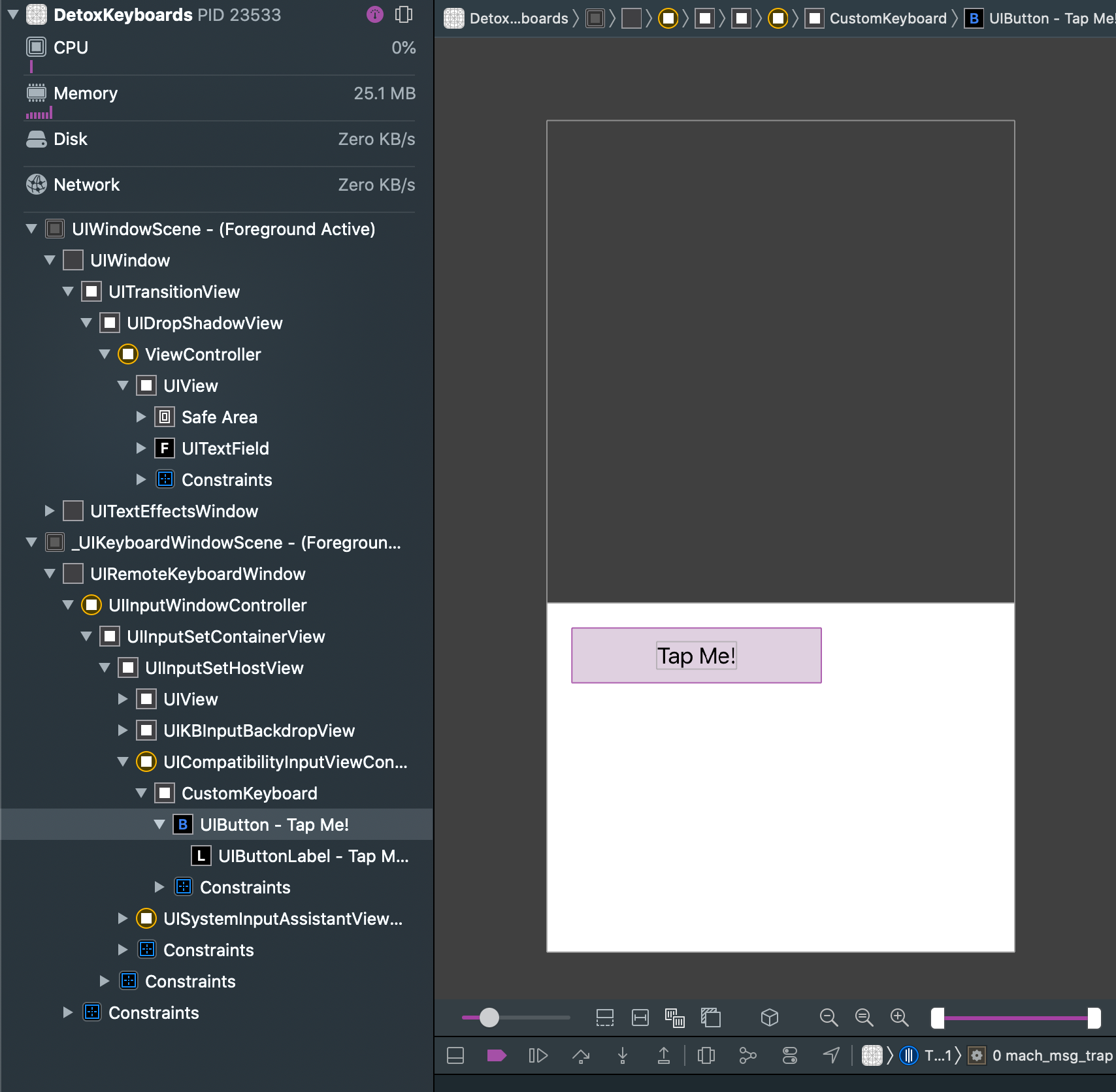The image size is (1116, 1092).
Task: Click the zoom in magnifier button
Action: point(899,1018)
